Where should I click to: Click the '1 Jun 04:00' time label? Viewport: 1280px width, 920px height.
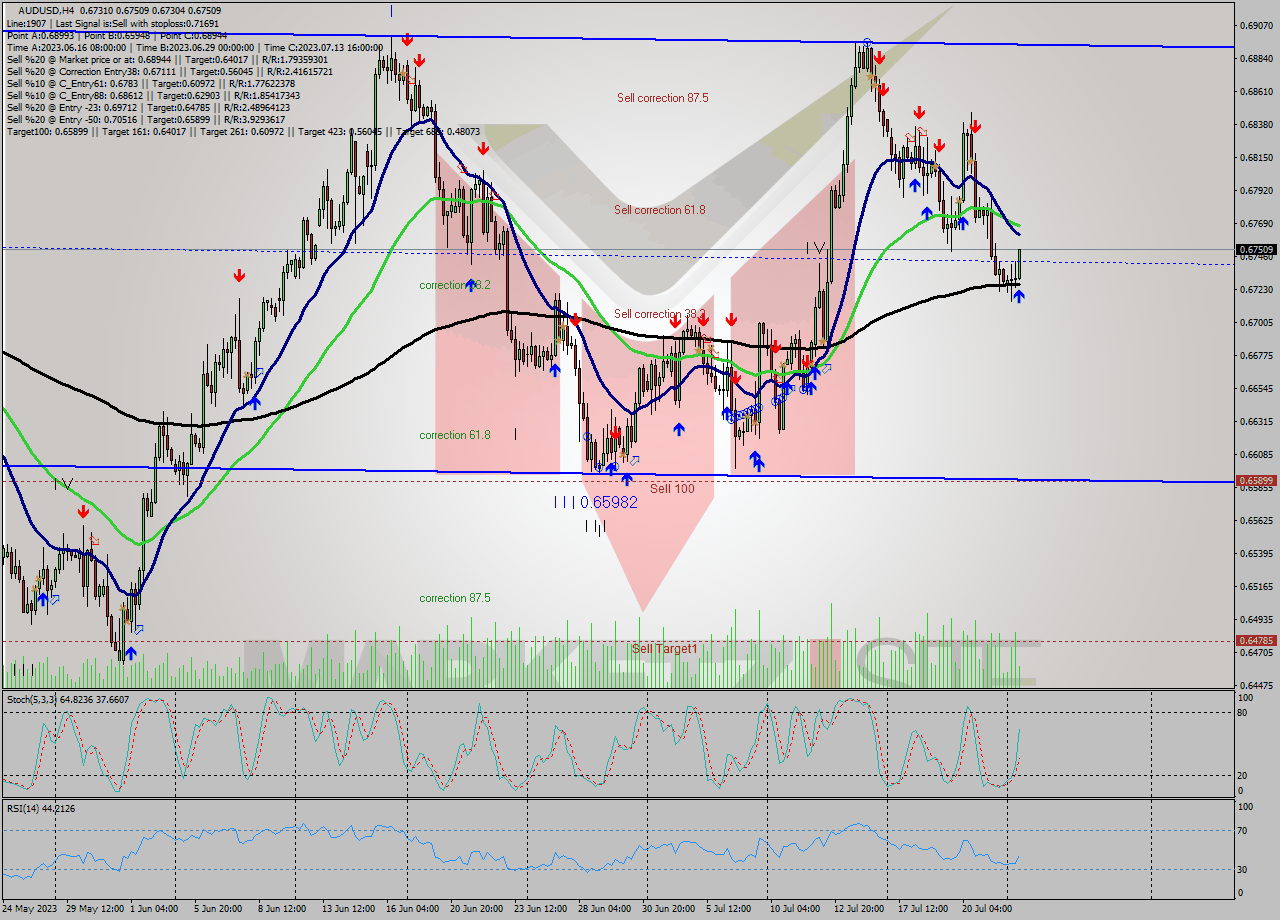(x=155, y=909)
